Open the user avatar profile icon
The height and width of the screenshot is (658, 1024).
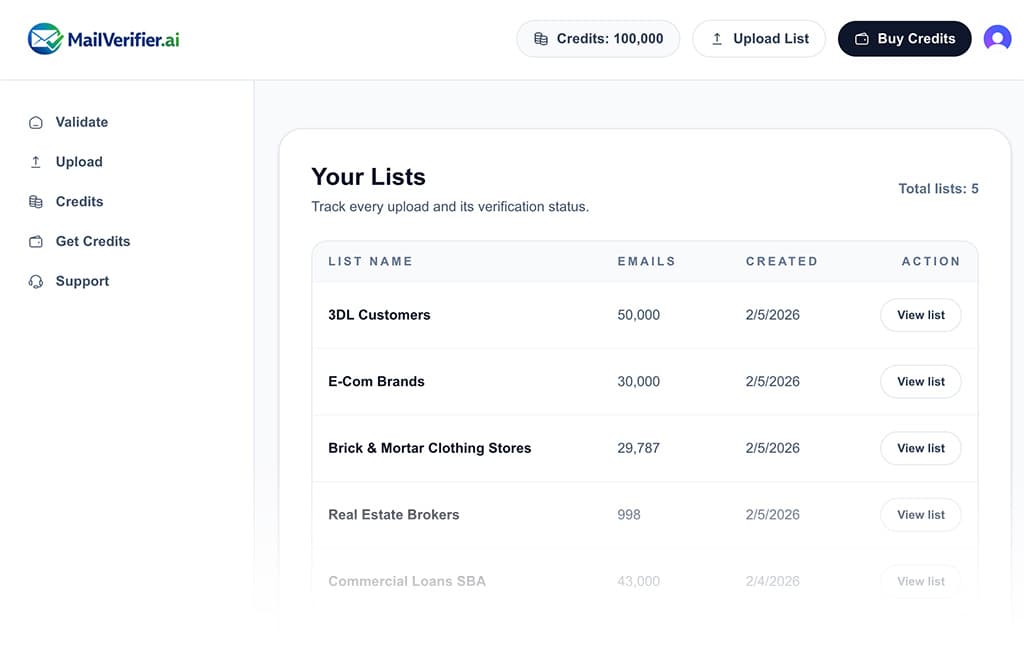[997, 38]
